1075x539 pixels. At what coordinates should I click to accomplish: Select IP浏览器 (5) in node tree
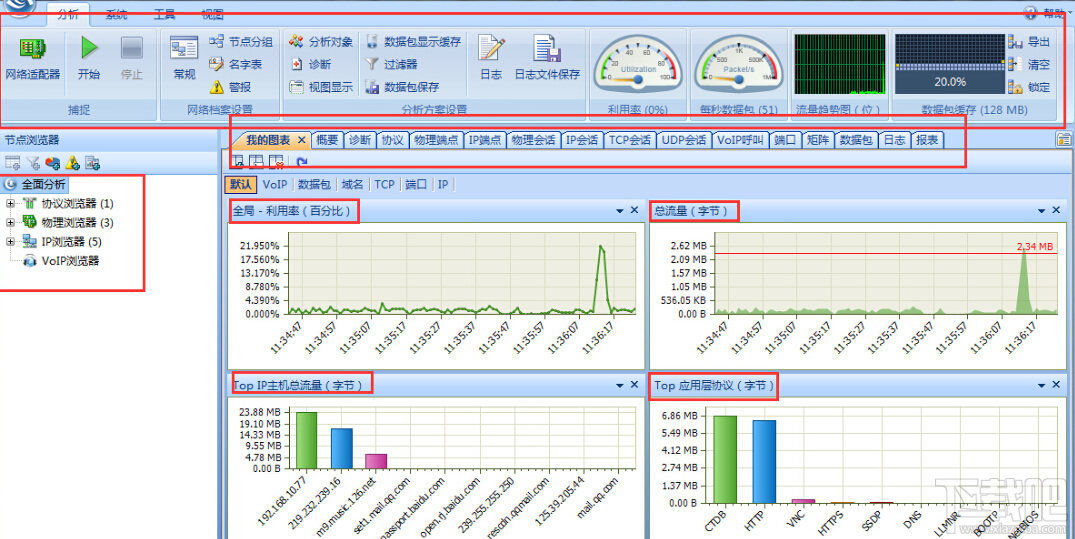click(x=71, y=242)
